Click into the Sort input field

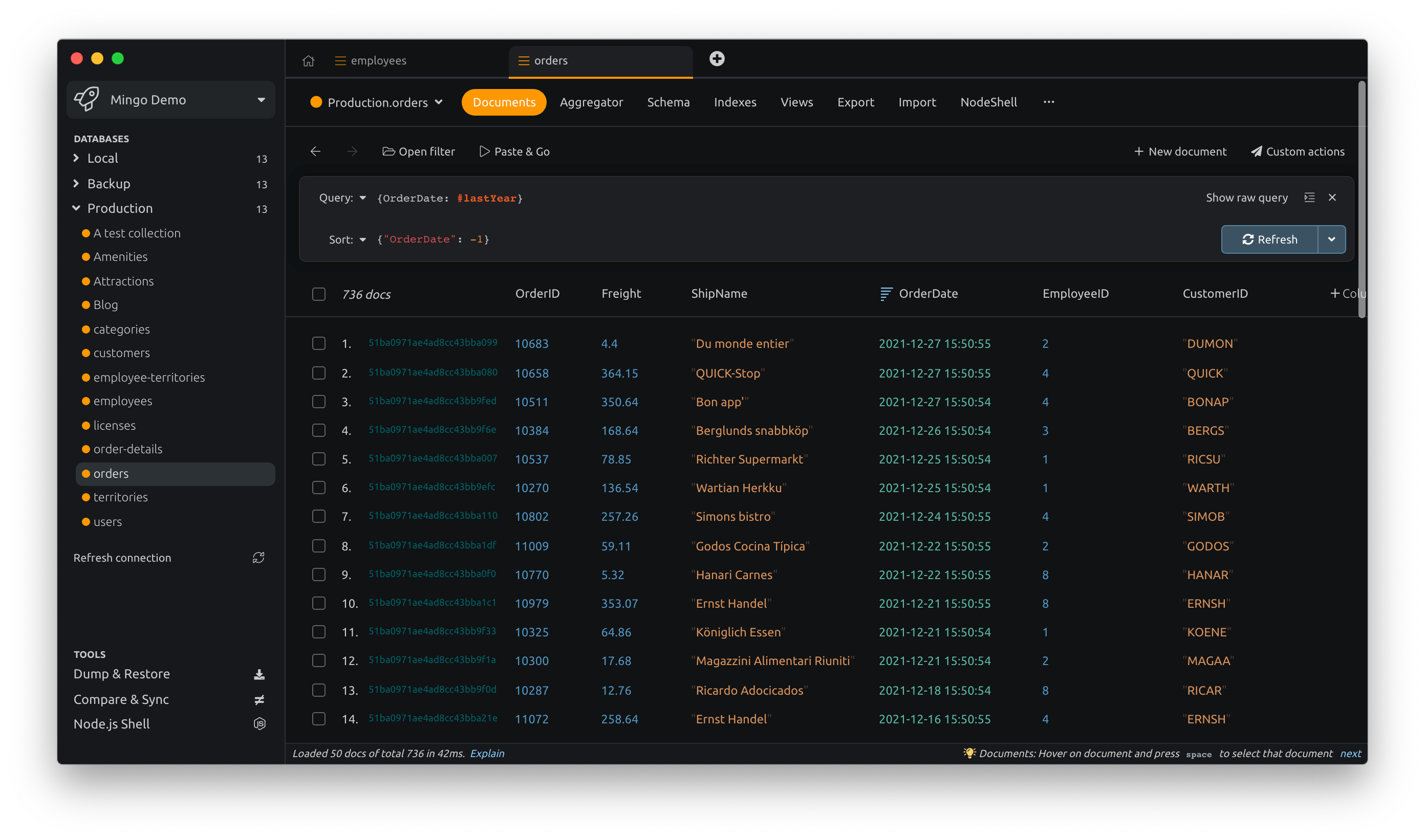793,239
